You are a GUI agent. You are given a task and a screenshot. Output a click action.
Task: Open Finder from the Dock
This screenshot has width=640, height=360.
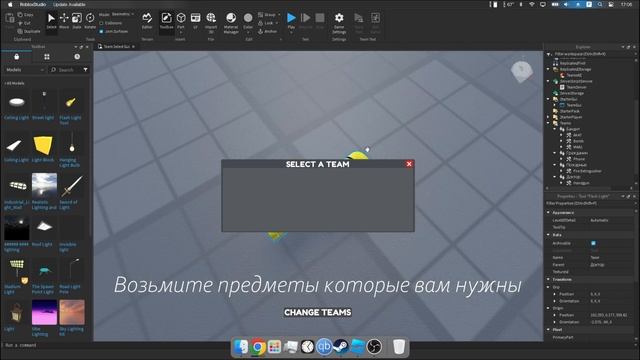click(x=241, y=347)
